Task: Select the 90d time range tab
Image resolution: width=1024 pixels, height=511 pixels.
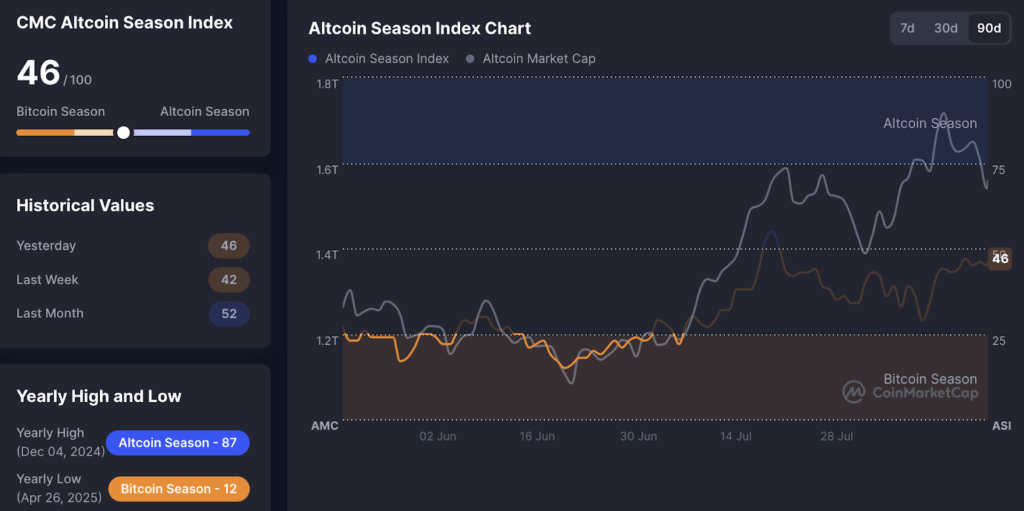Action: click(x=989, y=28)
